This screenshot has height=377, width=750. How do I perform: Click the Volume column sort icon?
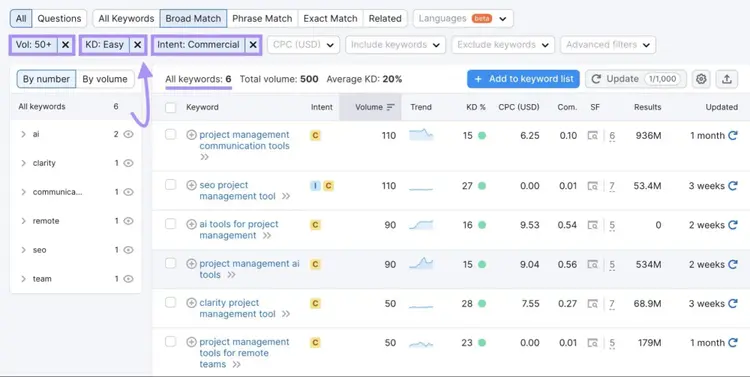pos(390,107)
